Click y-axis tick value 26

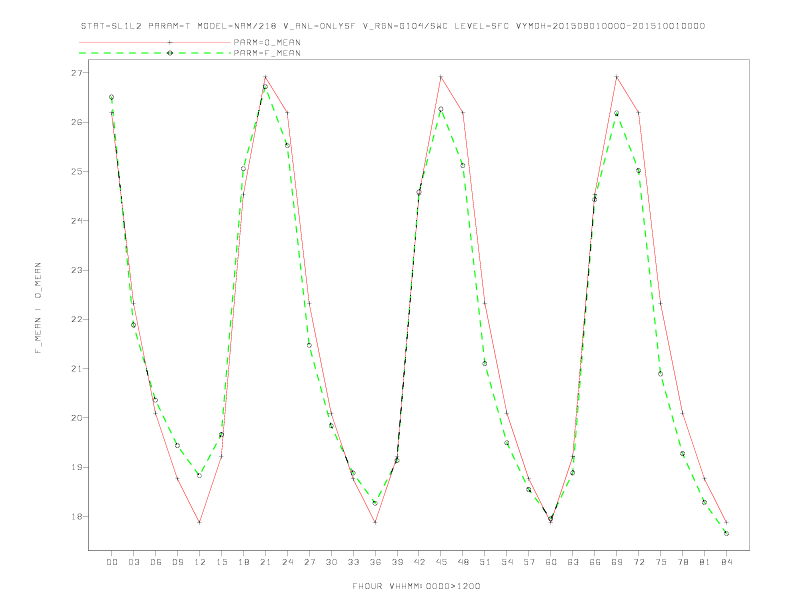pyautogui.click(x=76, y=122)
